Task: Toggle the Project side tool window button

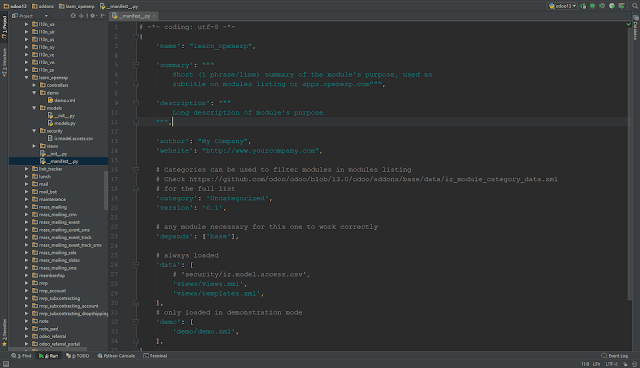Action: coord(4,27)
